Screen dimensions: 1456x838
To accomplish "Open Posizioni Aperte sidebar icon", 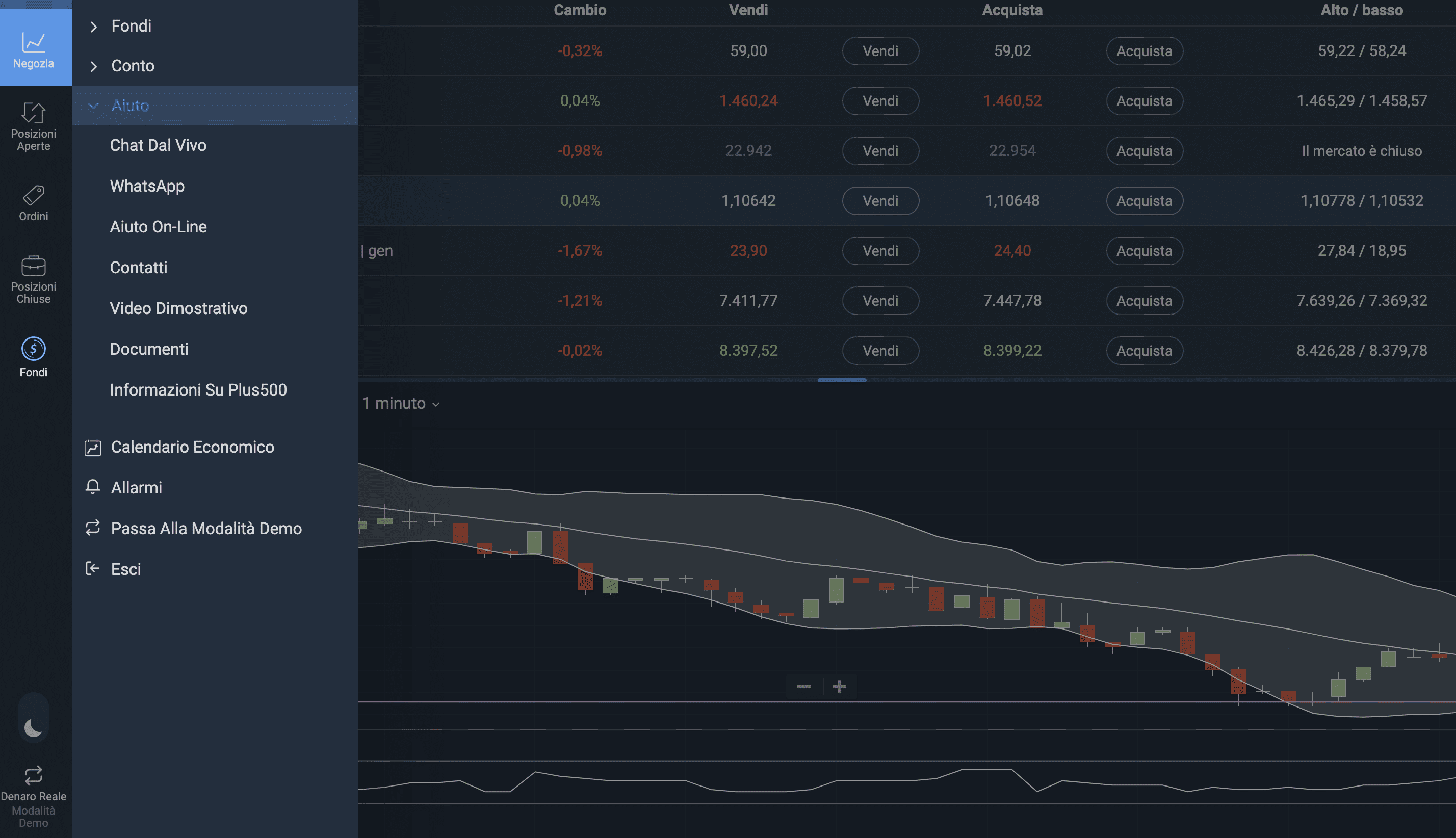I will point(33,113).
